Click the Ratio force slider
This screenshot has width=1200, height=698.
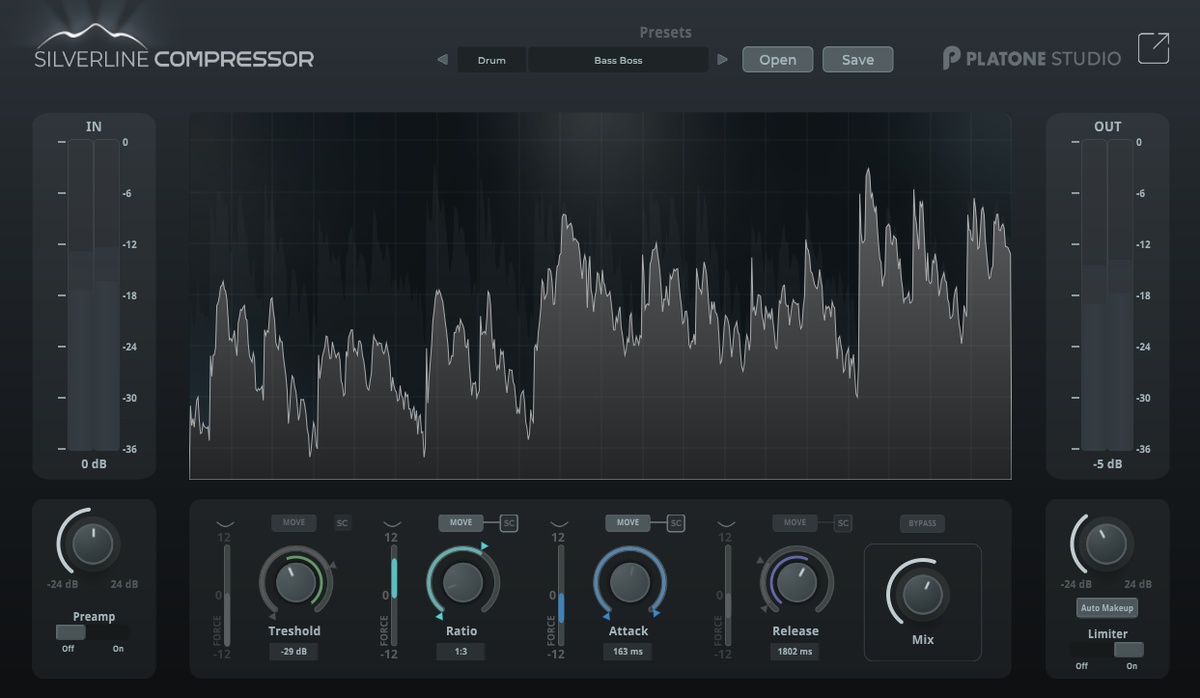[x=394, y=595]
